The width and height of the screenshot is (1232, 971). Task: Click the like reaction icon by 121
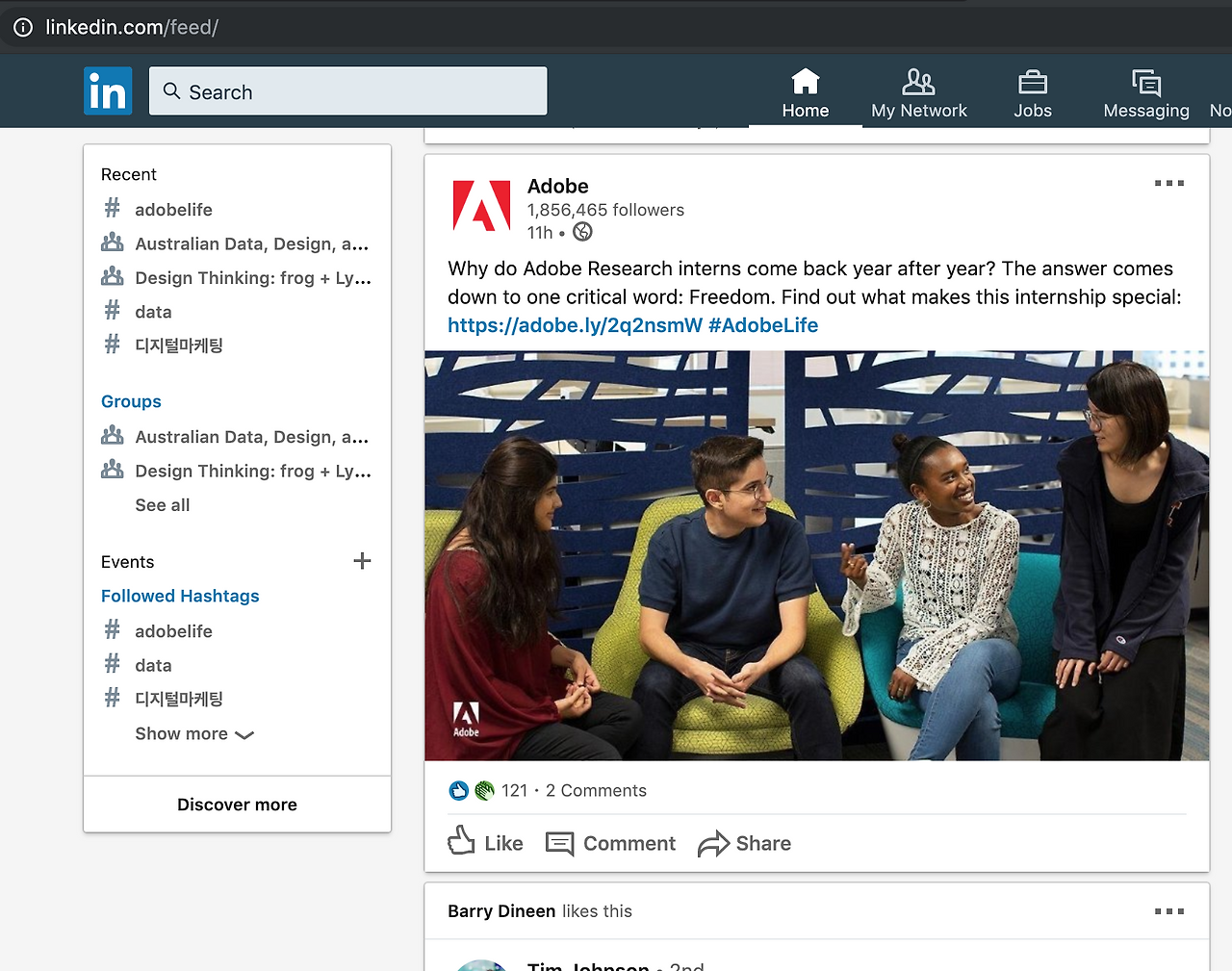tap(459, 790)
